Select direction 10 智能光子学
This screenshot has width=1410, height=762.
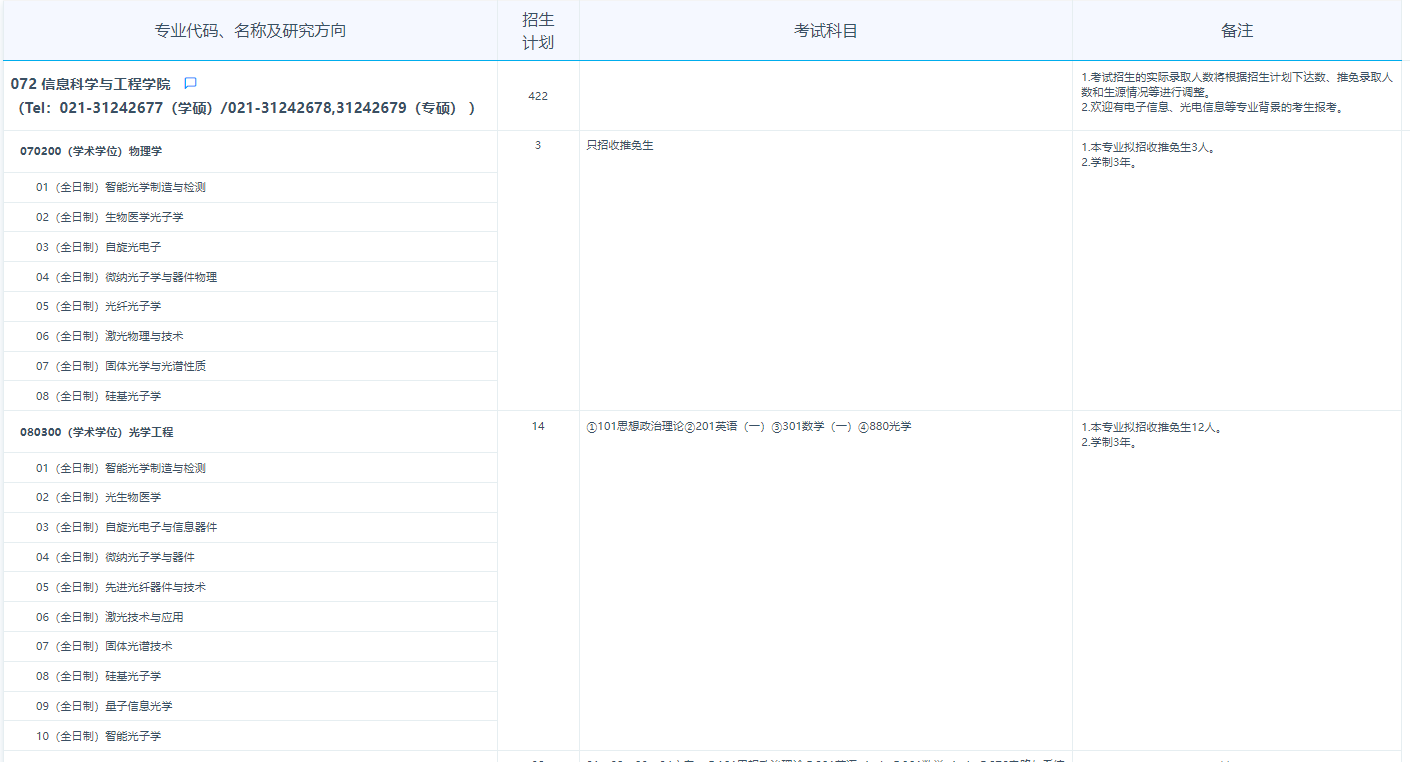point(98,736)
